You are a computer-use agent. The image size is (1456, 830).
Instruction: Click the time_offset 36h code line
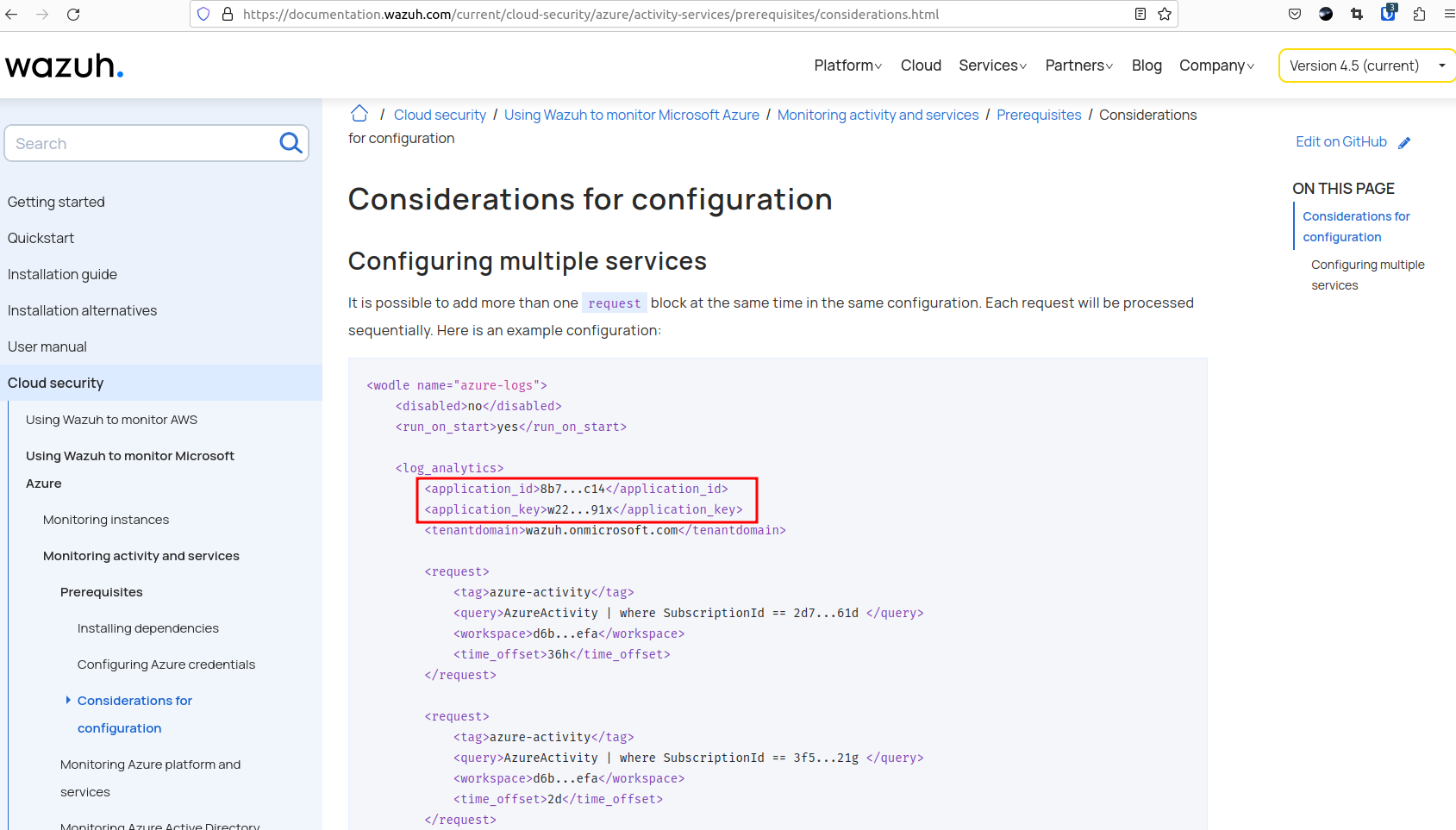[x=562, y=654]
